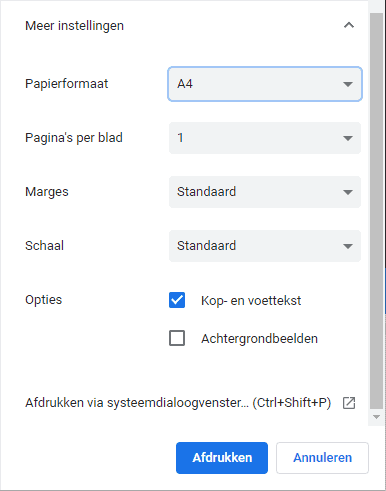
Task: Open the Pagina's per blad dropdown
Action: point(265,138)
